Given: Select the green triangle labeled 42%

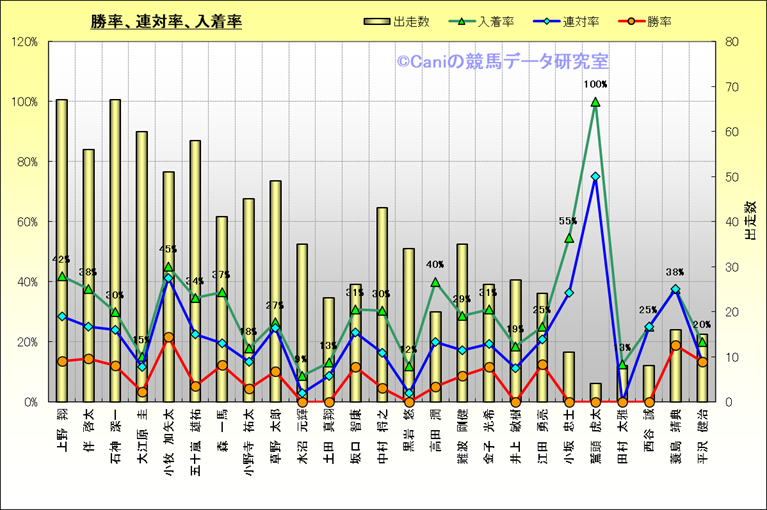Looking at the screenshot, I should pos(62,276).
